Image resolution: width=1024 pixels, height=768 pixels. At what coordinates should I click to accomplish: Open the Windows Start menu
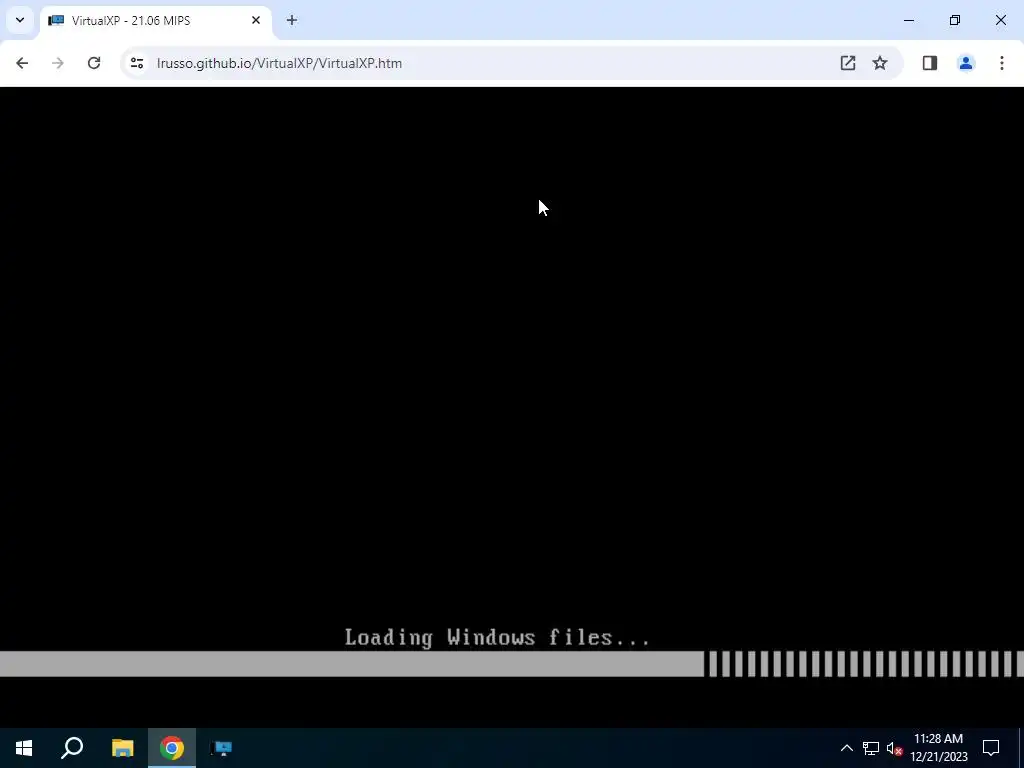[x=24, y=748]
